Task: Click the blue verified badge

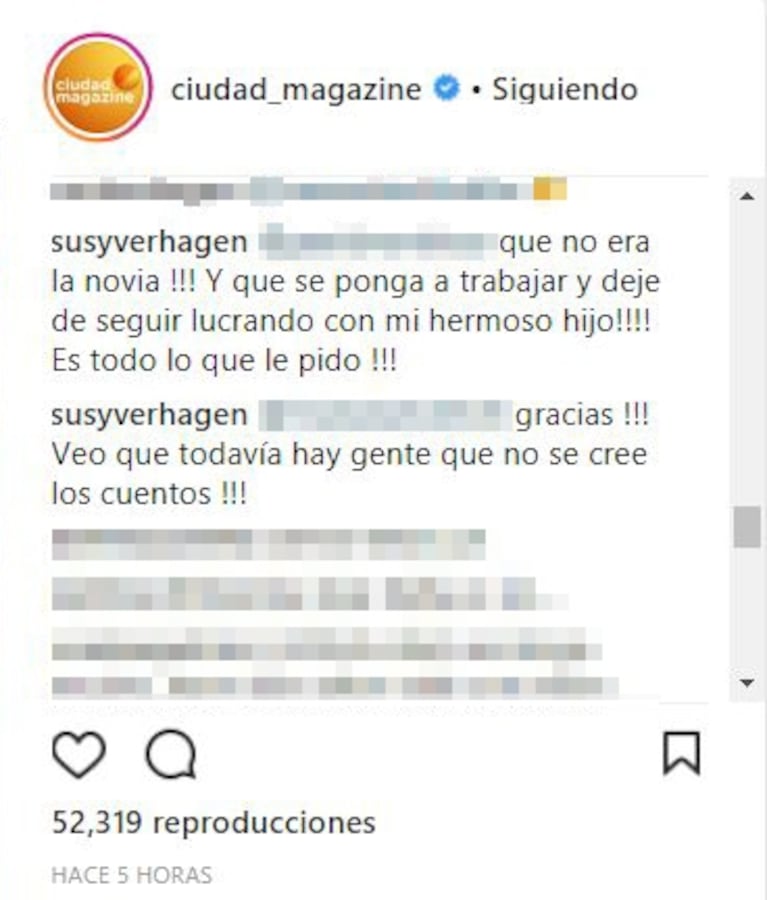Action: [447, 88]
